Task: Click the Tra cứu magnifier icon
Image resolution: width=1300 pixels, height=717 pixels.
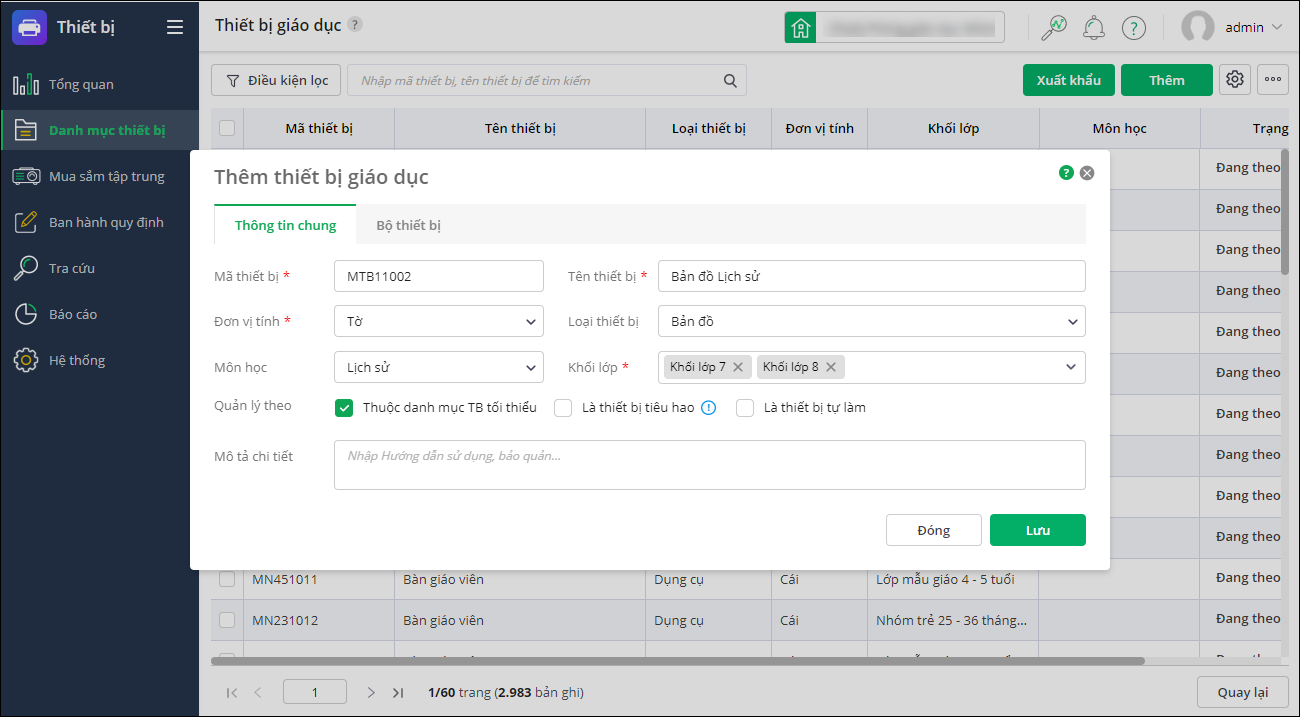Action: click(26, 268)
